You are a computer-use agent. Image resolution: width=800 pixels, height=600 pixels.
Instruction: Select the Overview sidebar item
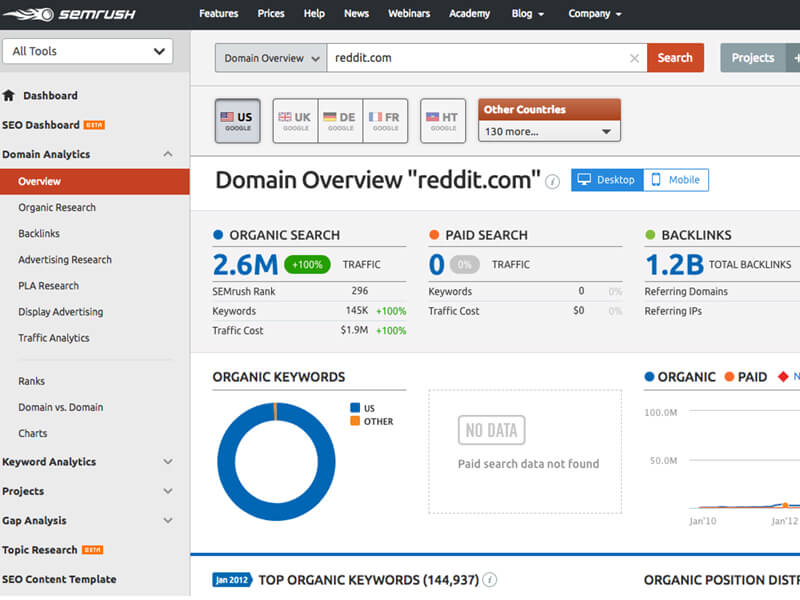pos(95,182)
